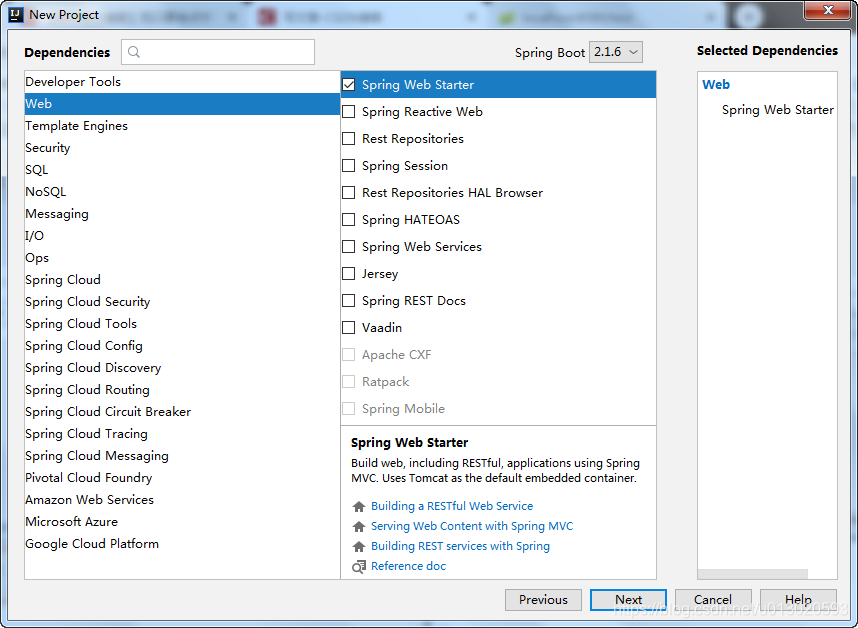Click the Reference doc icon

(359, 567)
